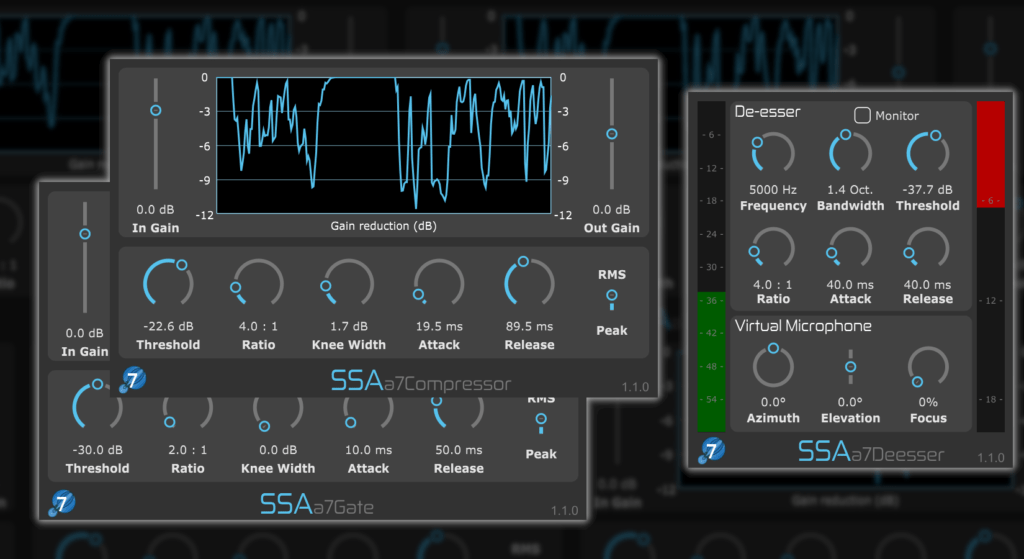Click the Compressor Out Gain slider handle
Image resolution: width=1024 pixels, height=559 pixels.
(612, 134)
